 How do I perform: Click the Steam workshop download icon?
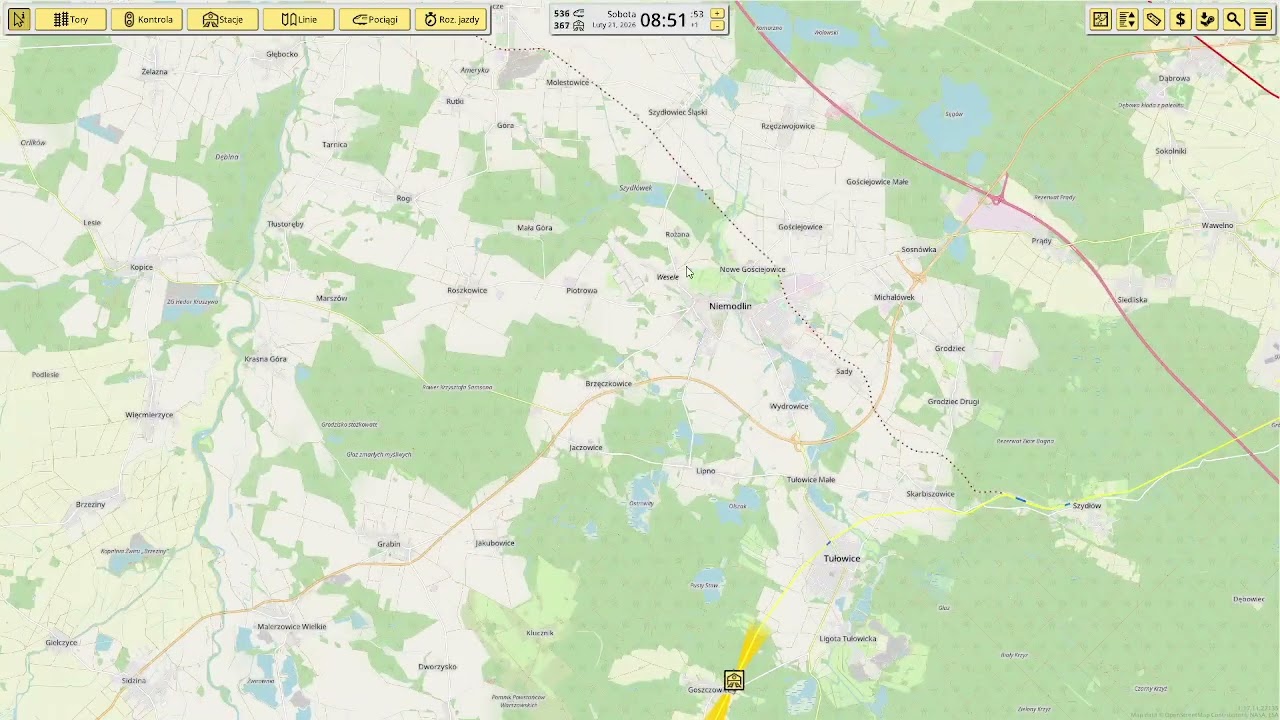tap(1207, 19)
